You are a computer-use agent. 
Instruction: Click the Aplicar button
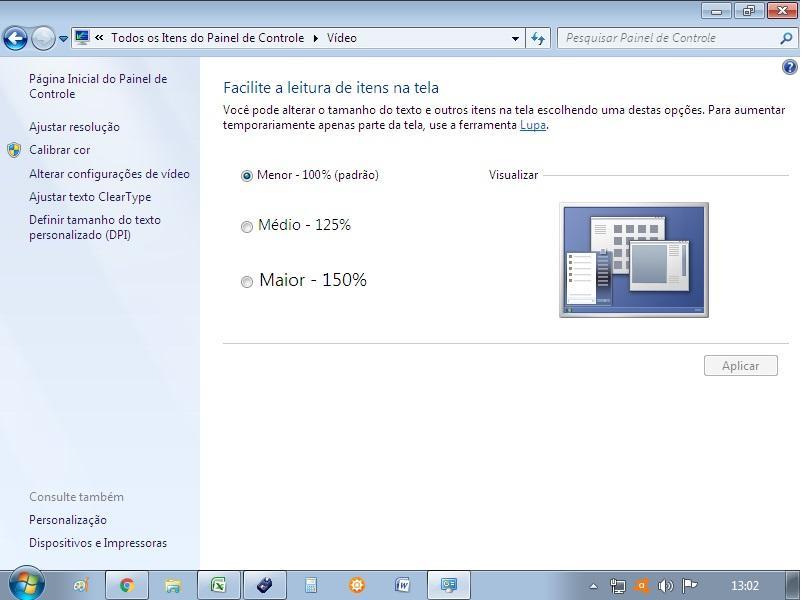point(740,366)
